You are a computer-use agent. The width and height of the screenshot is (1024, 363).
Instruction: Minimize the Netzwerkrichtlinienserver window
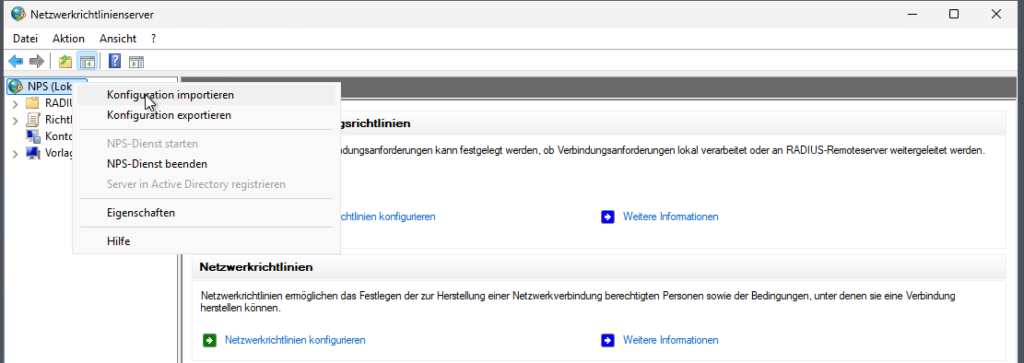point(912,14)
